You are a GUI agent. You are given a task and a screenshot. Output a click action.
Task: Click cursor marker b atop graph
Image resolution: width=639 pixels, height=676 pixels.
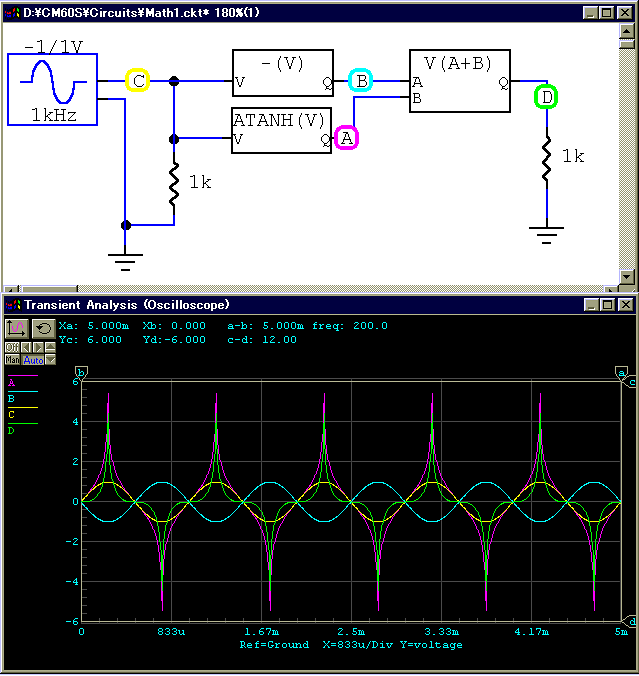click(x=81, y=373)
